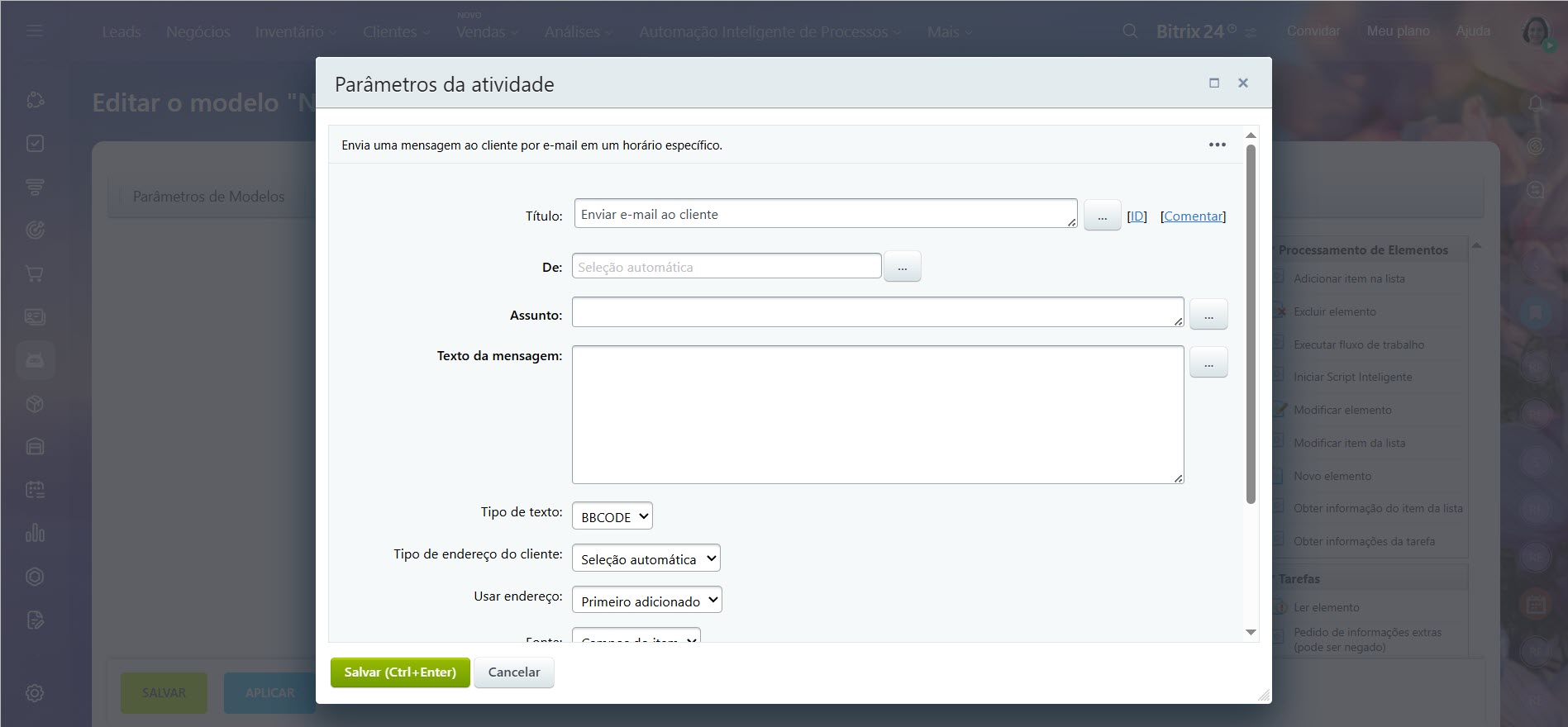The width and height of the screenshot is (1568, 727).
Task: Click the search magnifier icon
Action: click(1130, 31)
